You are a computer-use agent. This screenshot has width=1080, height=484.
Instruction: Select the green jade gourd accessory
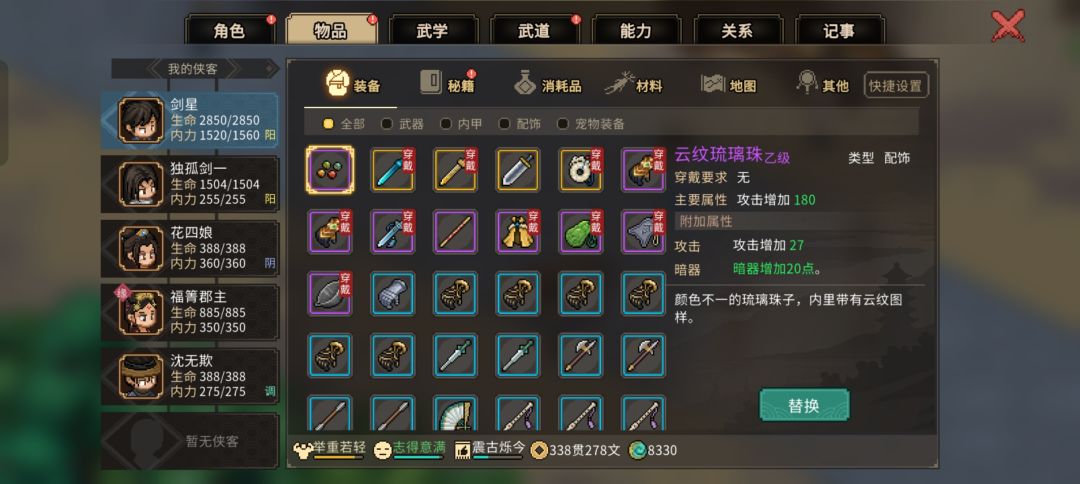tap(580, 232)
